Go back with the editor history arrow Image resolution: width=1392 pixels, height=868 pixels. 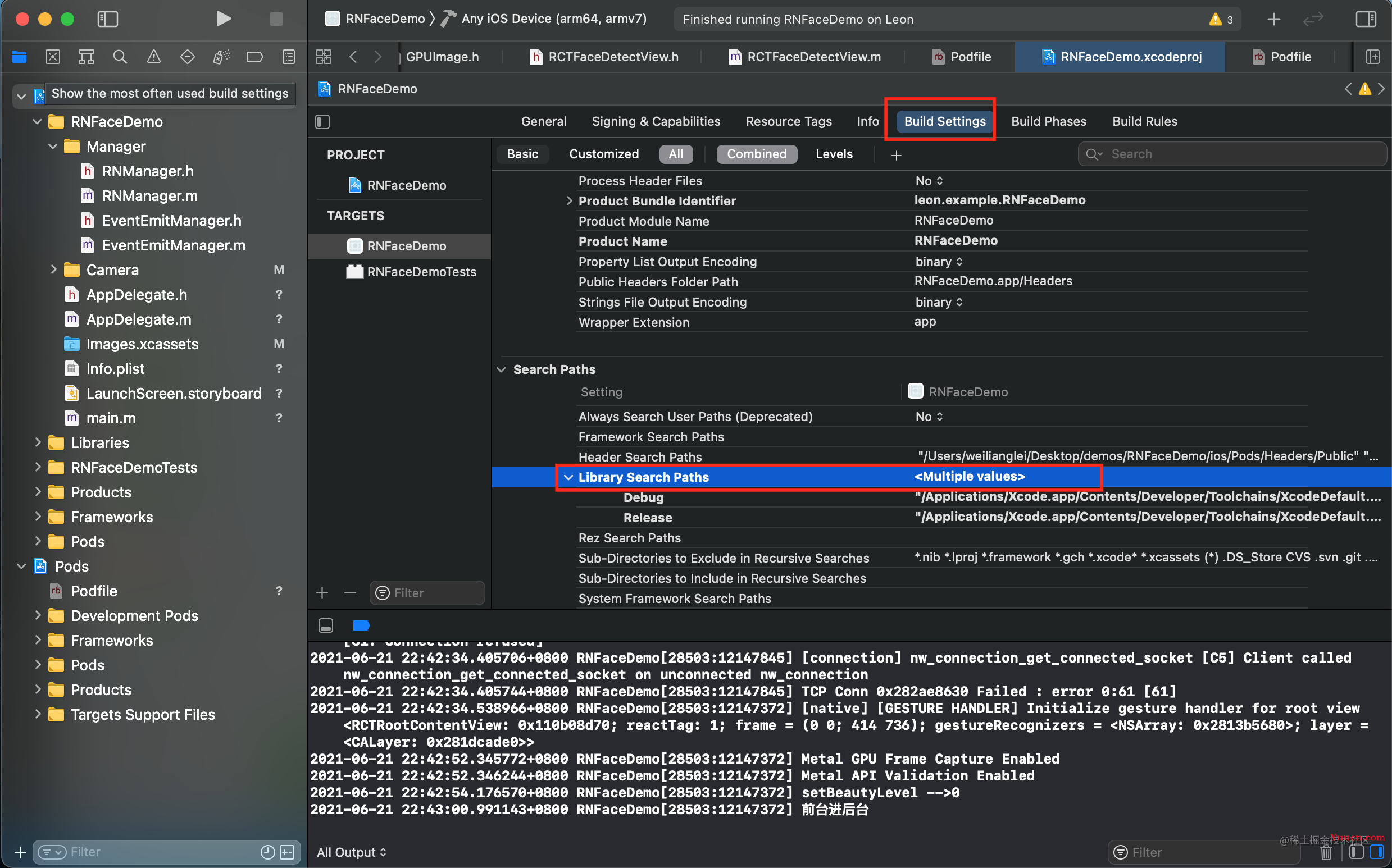pos(353,57)
